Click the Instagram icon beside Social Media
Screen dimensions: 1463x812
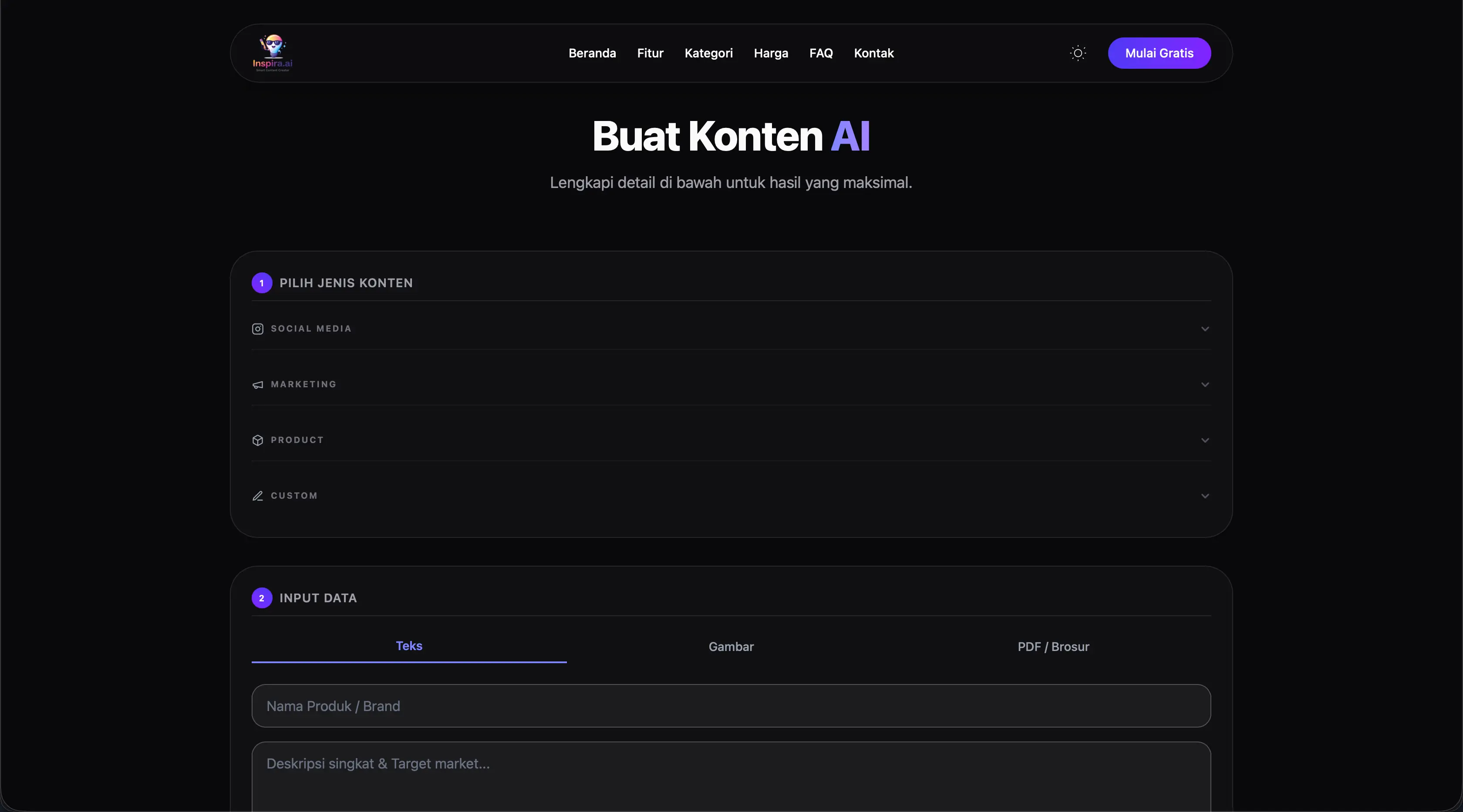[x=257, y=329]
